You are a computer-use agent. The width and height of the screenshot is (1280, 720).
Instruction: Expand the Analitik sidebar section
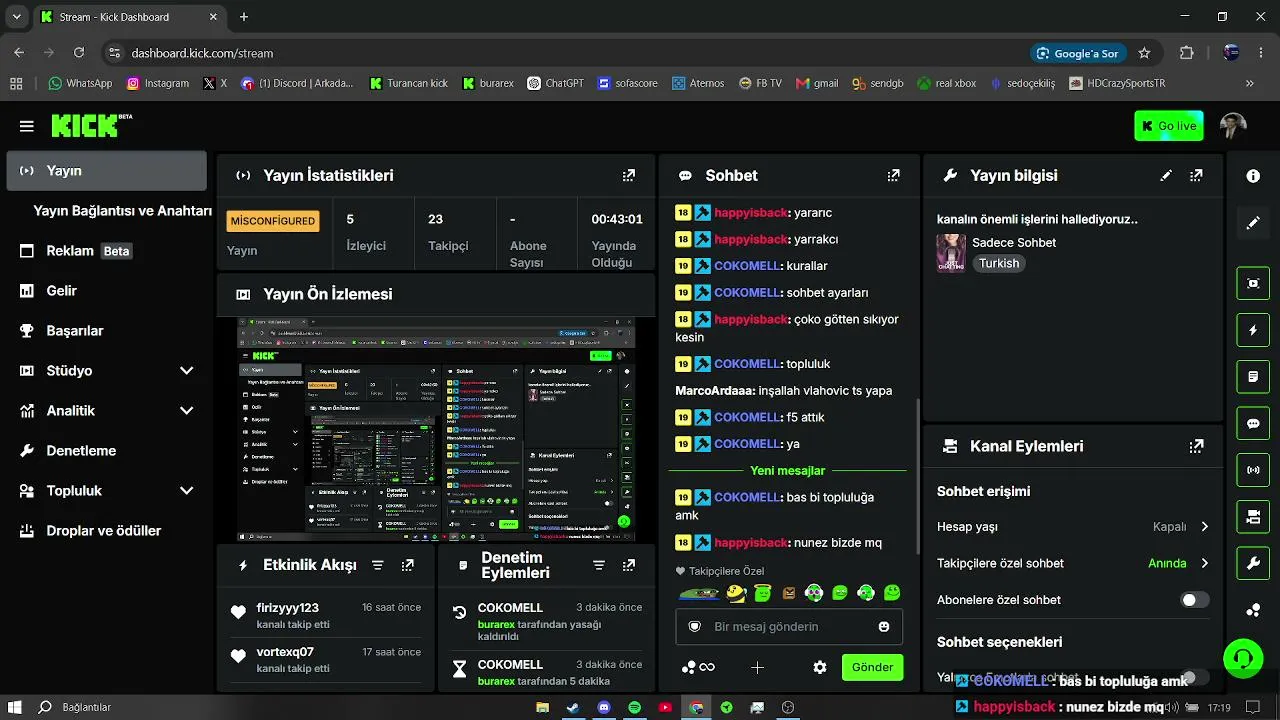(x=186, y=411)
